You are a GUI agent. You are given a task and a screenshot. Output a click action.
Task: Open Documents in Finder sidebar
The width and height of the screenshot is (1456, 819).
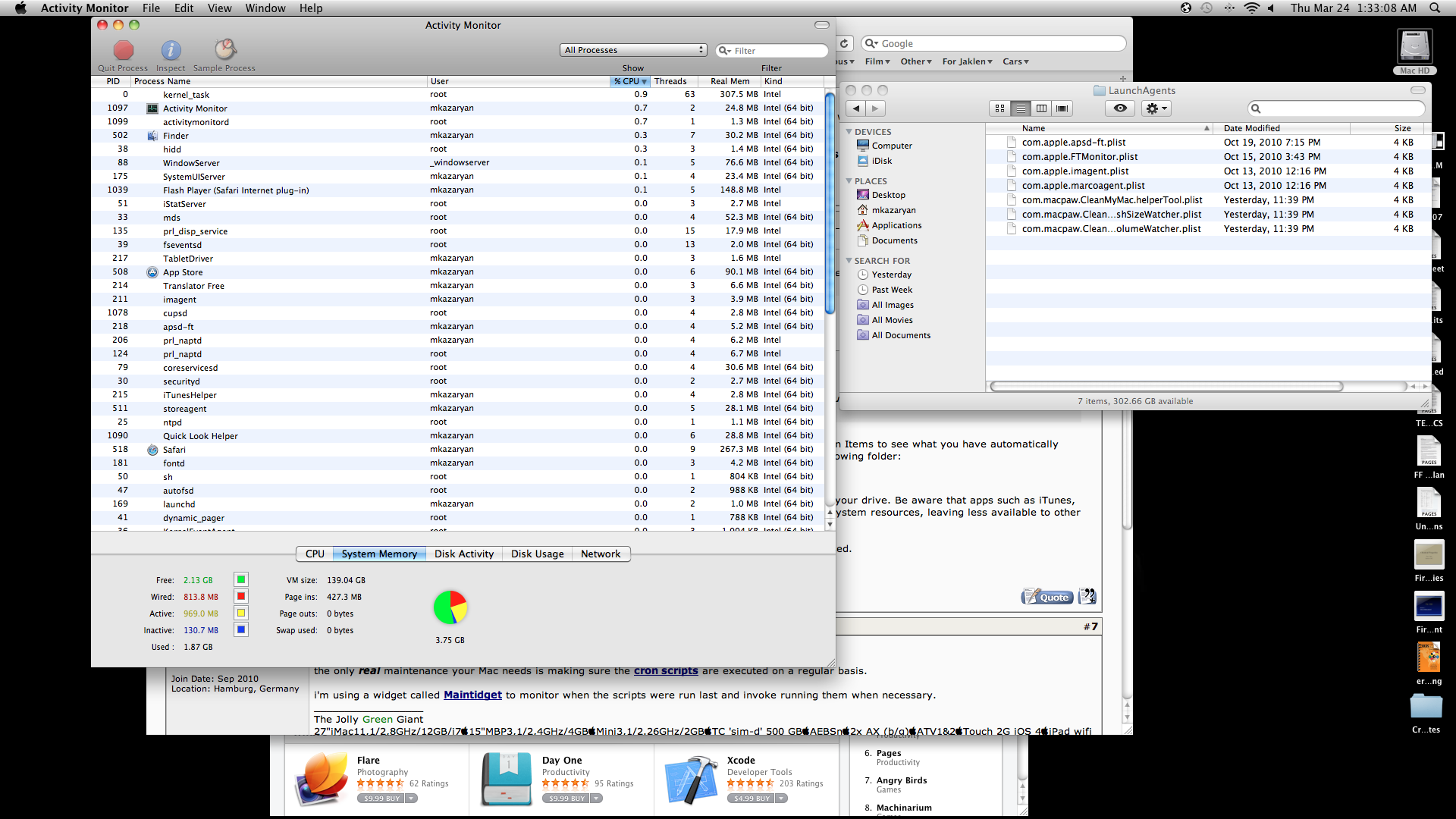894,240
